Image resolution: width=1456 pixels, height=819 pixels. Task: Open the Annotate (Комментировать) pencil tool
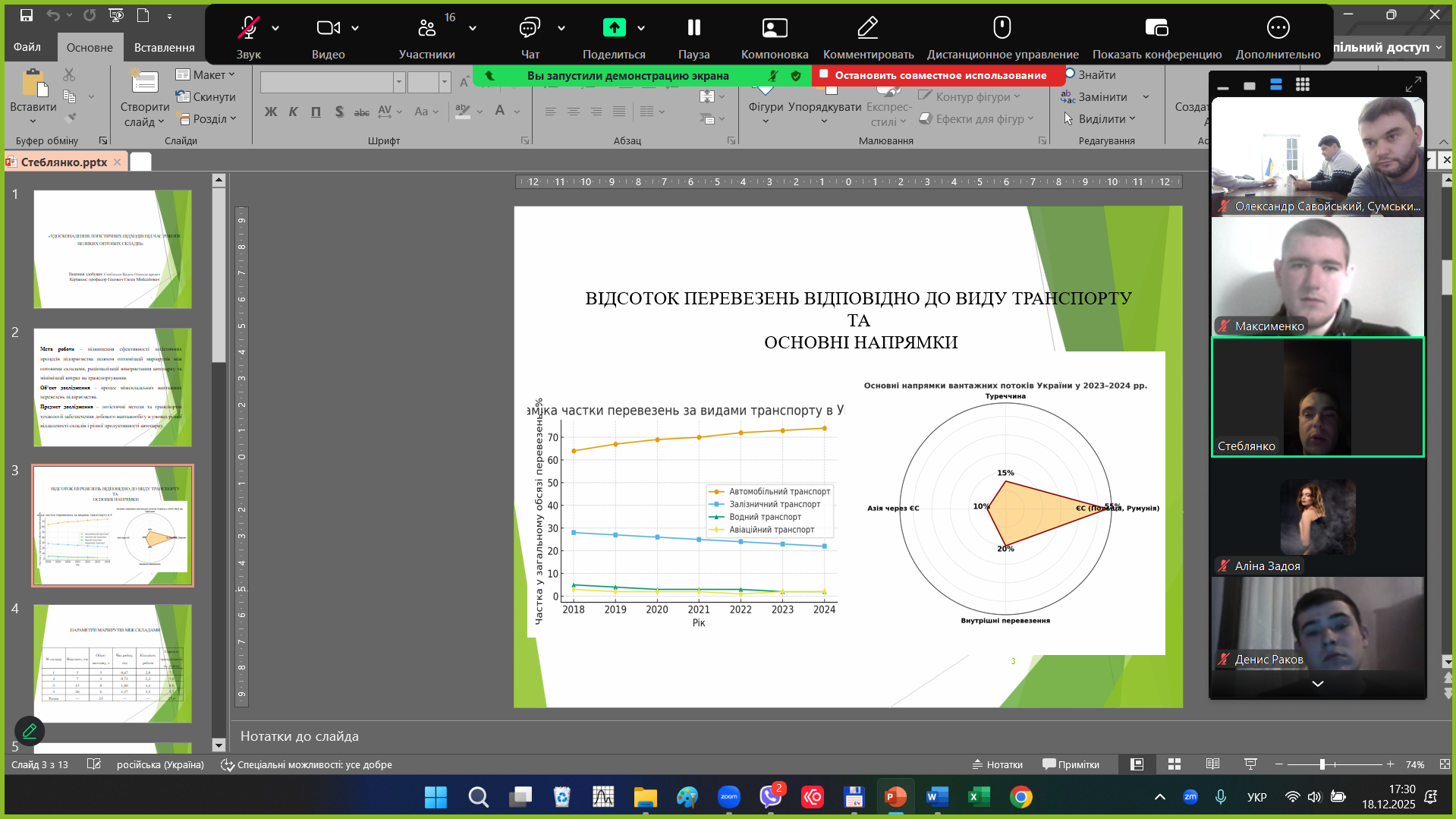(867, 29)
